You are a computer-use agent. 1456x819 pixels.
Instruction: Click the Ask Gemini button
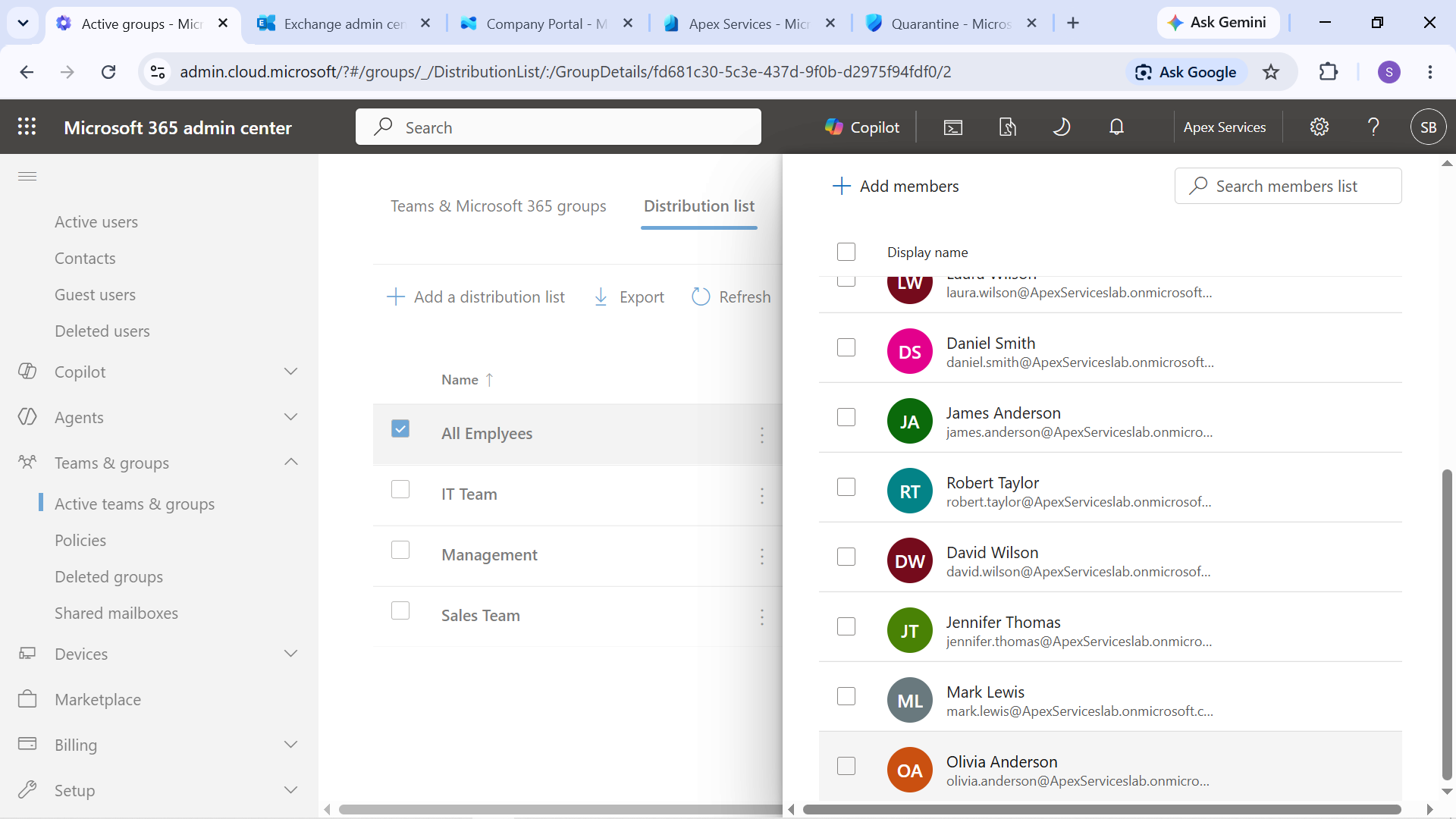(x=1218, y=23)
